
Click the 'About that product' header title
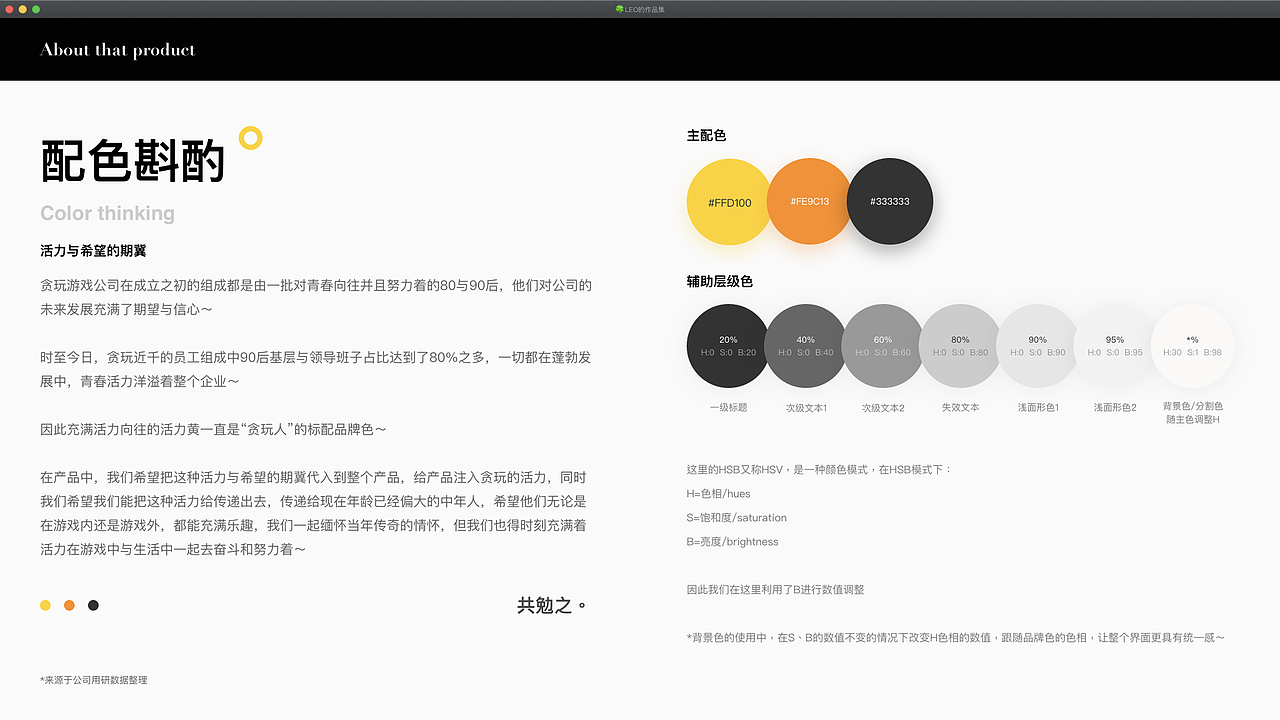(117, 50)
